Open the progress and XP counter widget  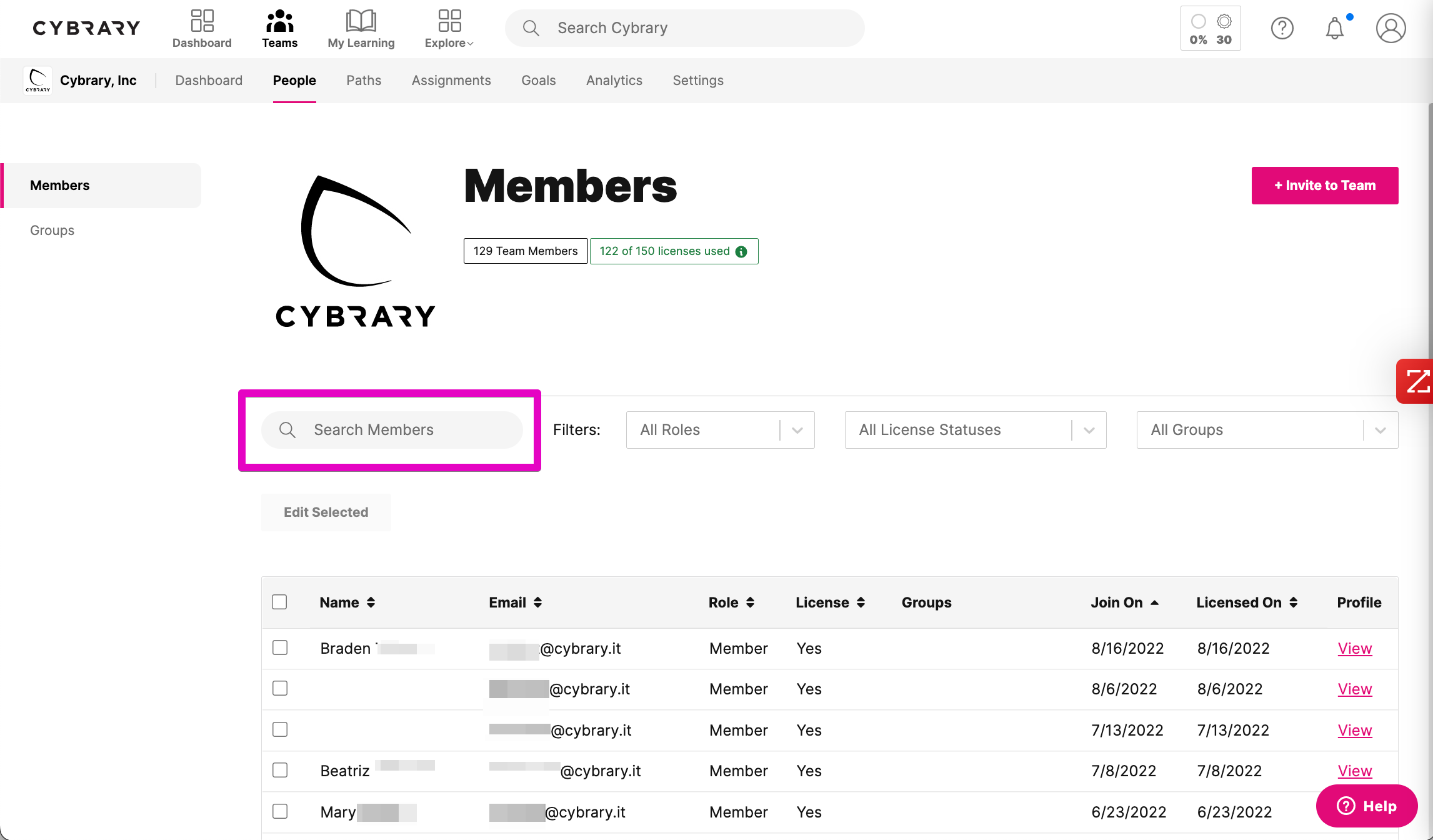click(x=1211, y=28)
